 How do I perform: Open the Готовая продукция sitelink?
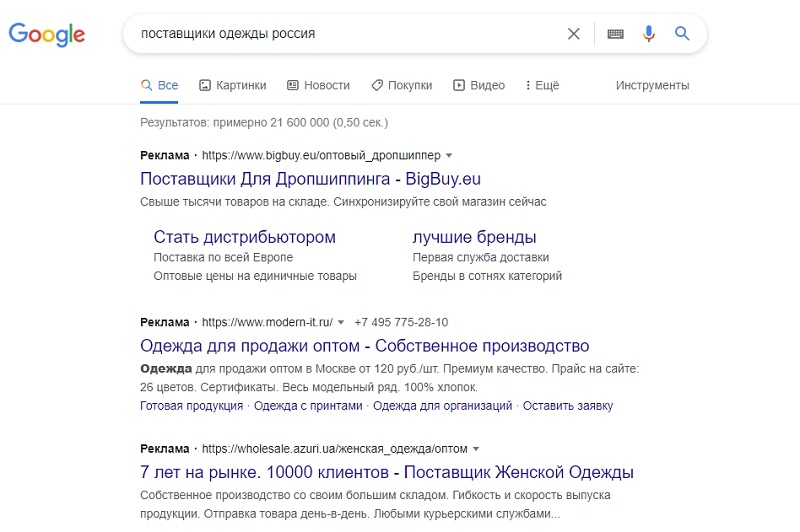(191, 406)
